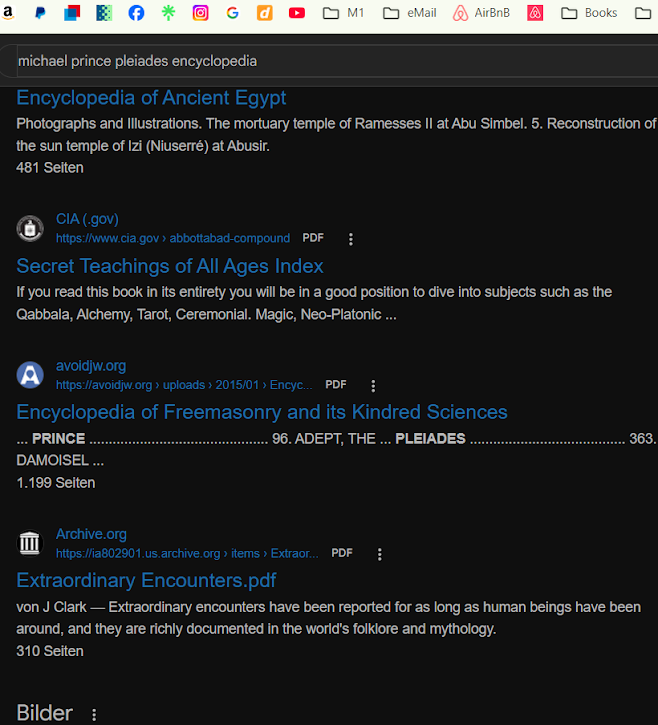Click the PDF label on Archive.org result
This screenshot has width=658, height=725.
coord(342,553)
